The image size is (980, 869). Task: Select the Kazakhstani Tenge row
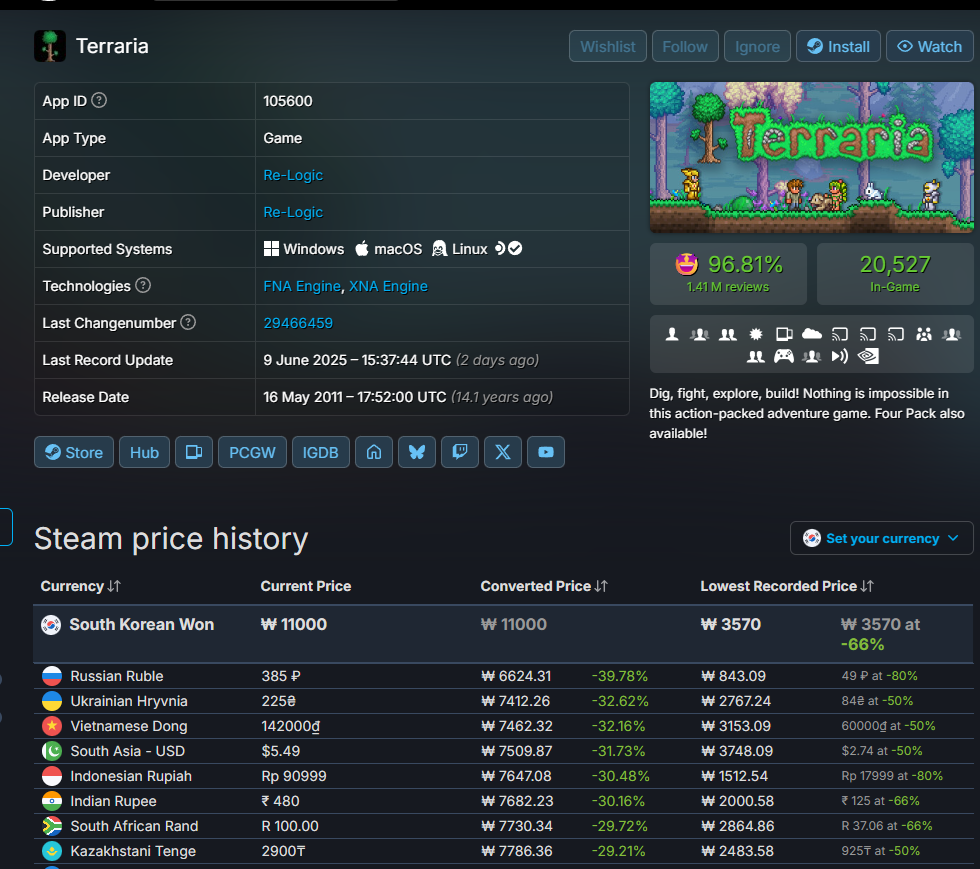pos(503,851)
